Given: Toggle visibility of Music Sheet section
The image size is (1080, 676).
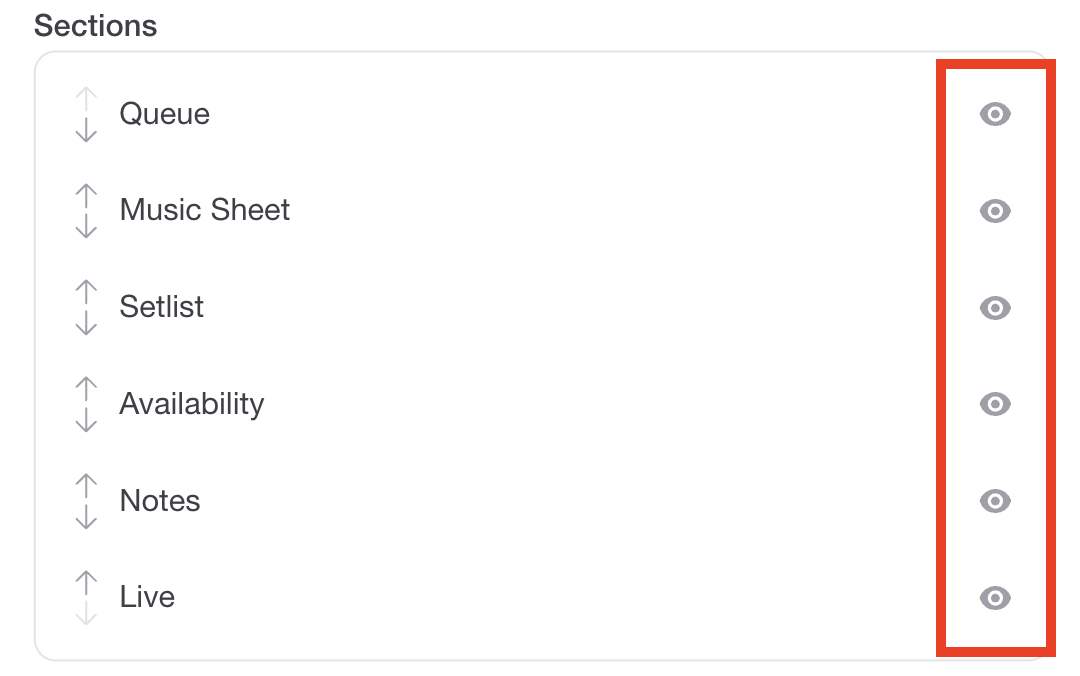Looking at the screenshot, I should point(994,211).
